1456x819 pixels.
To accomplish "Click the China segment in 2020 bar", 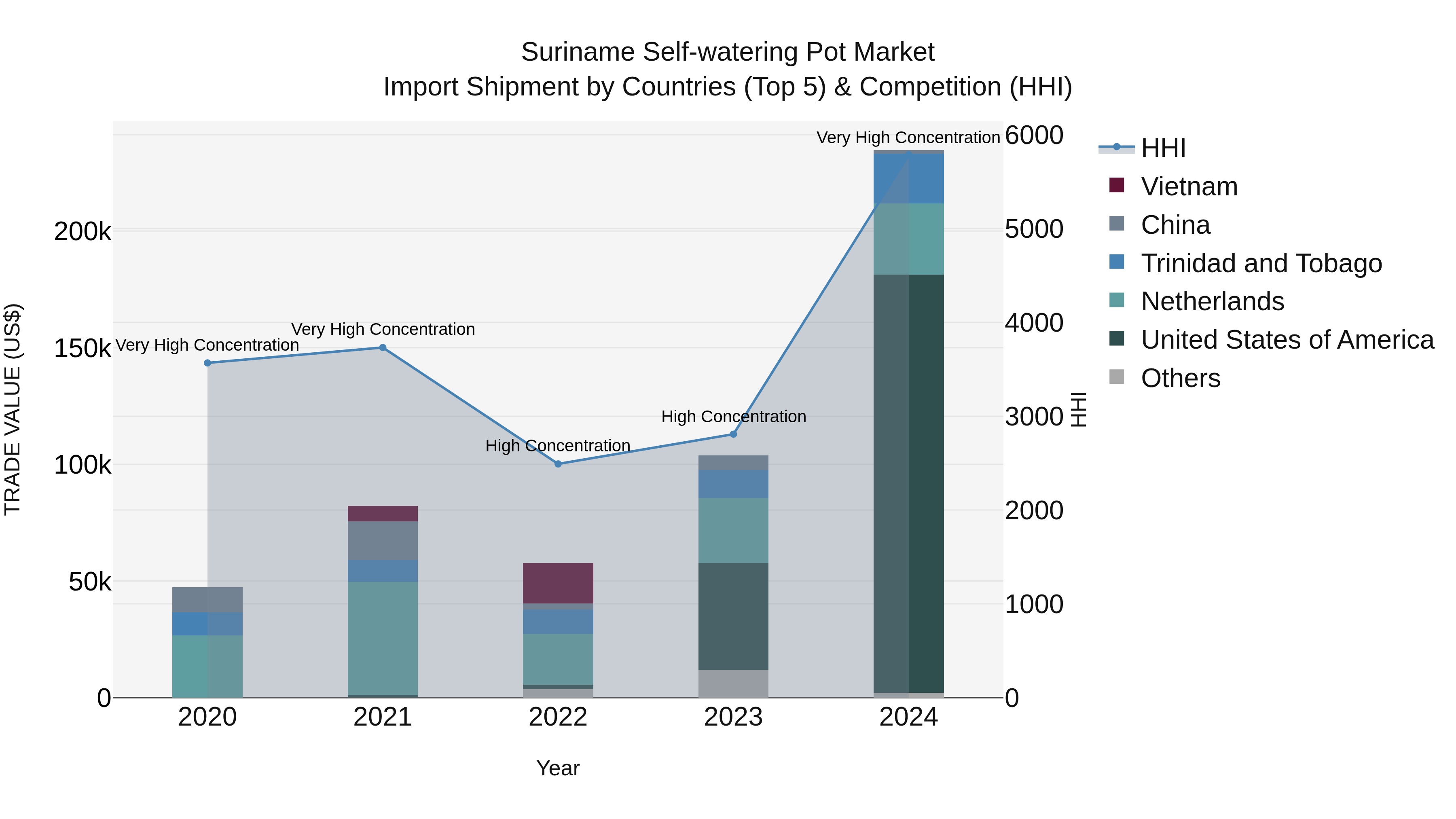I will click(x=207, y=600).
